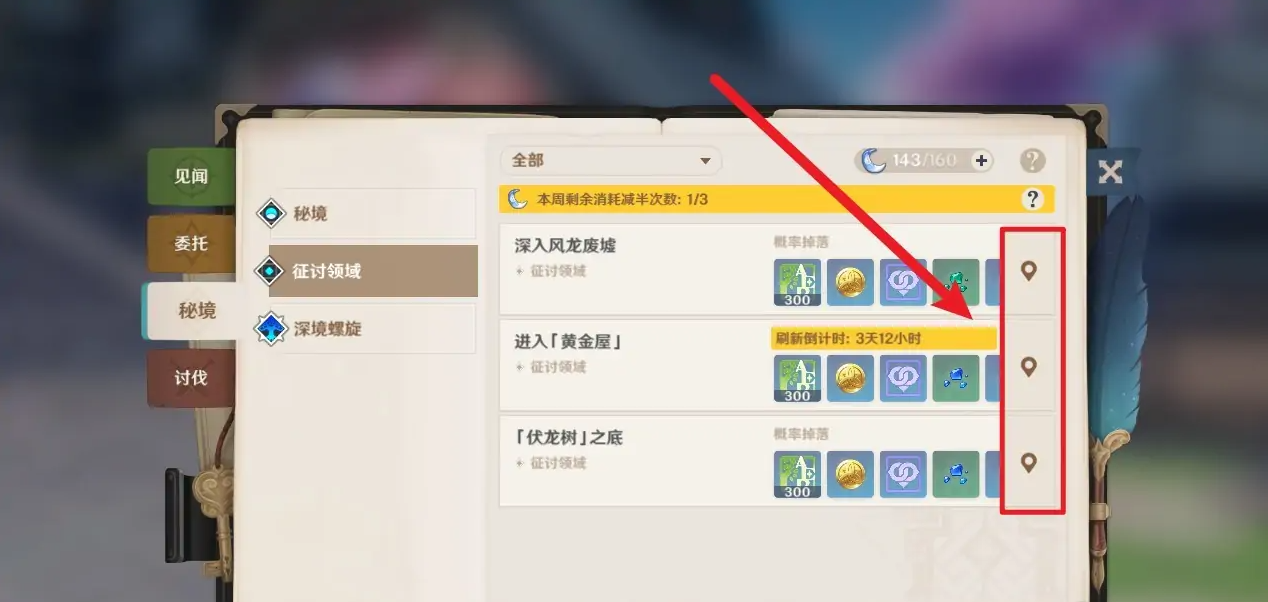The width and height of the screenshot is (1268, 602).
Task: Click question mark on yellow weekly banner
Action: click(1033, 199)
